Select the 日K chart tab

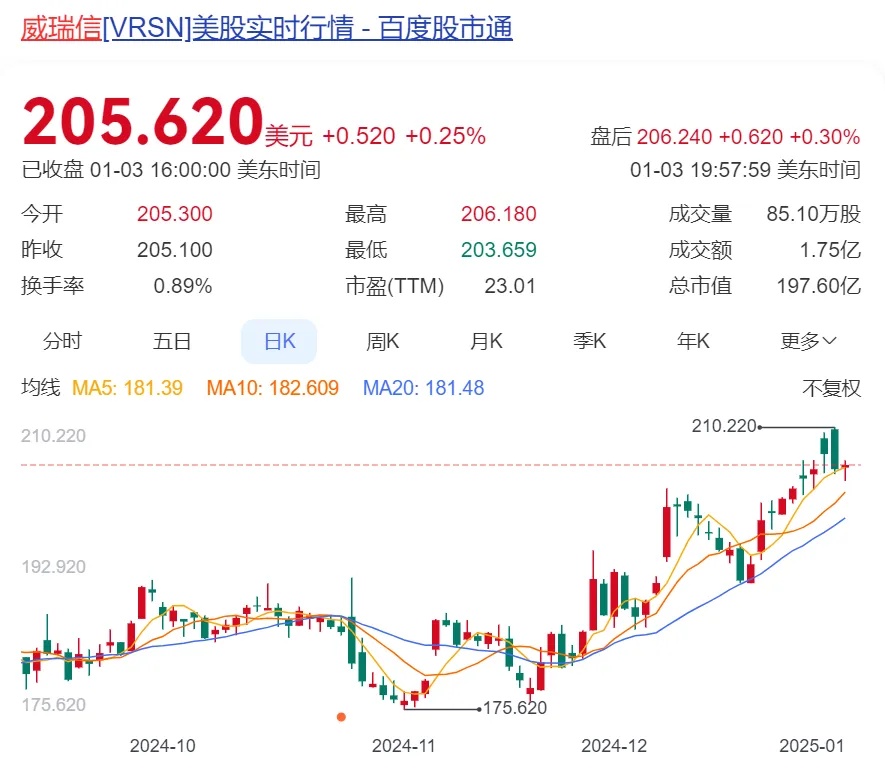pyautogui.click(x=279, y=341)
